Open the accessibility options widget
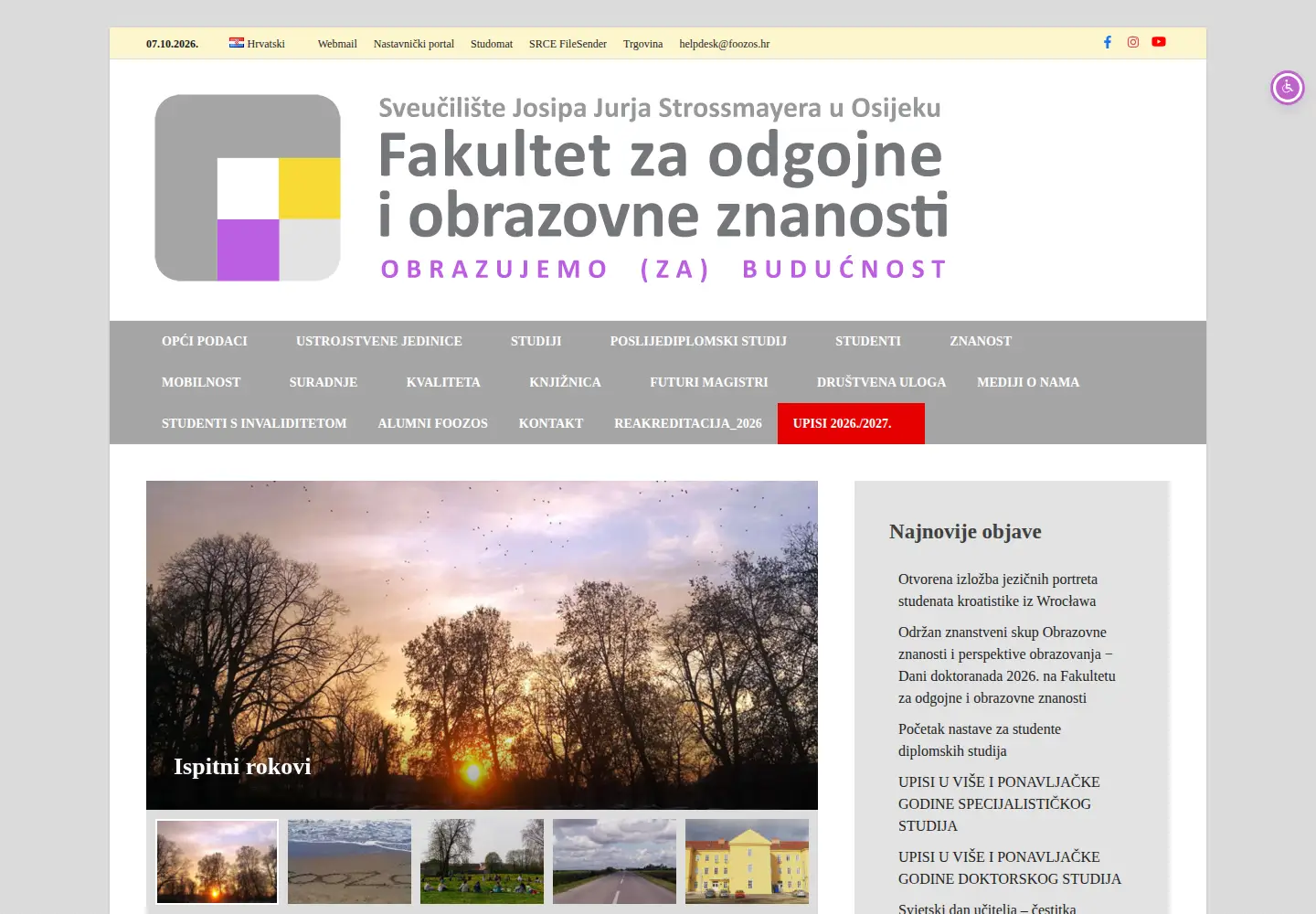The width and height of the screenshot is (1316, 914). pyautogui.click(x=1288, y=88)
